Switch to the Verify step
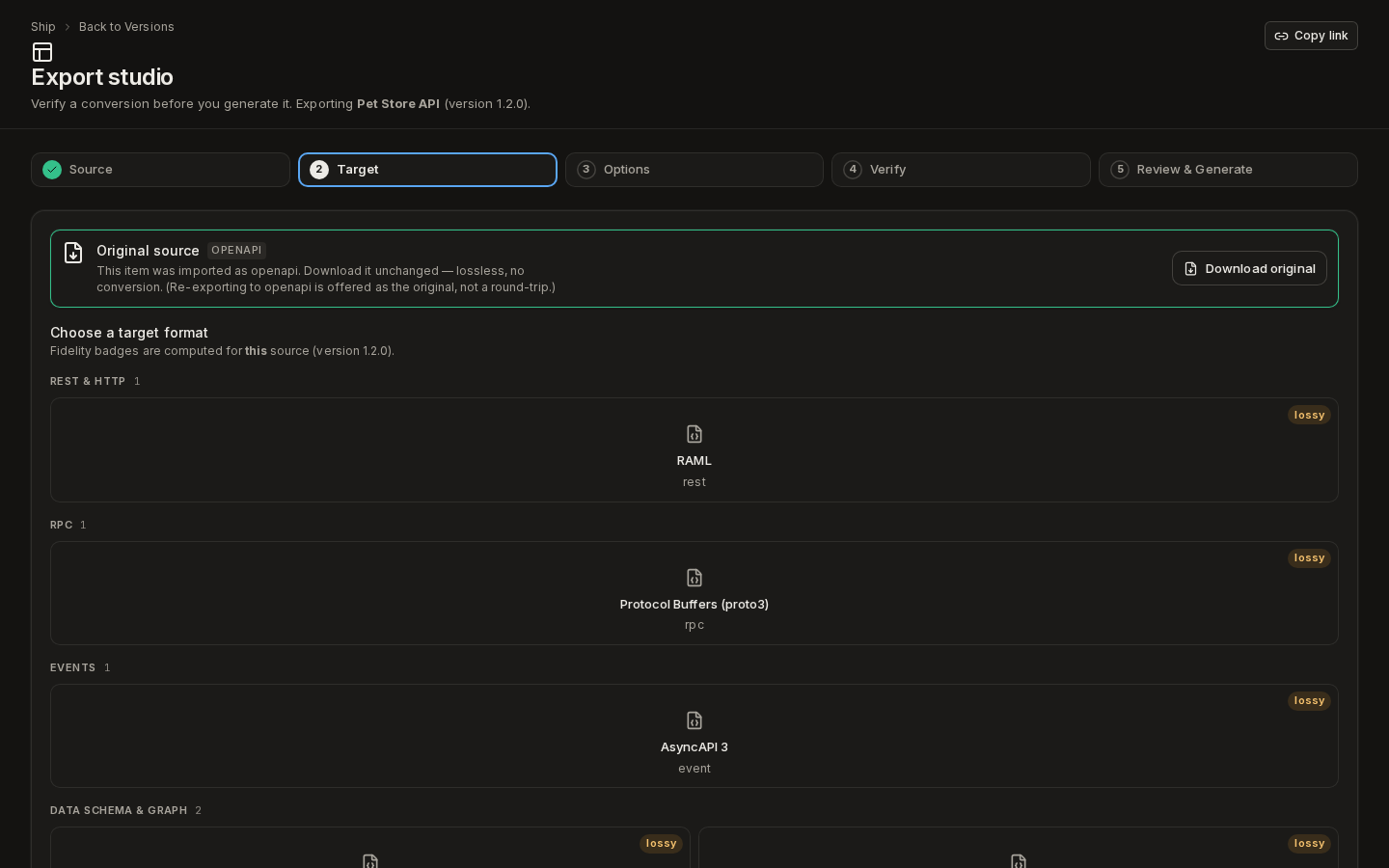Image resolution: width=1389 pixels, height=868 pixels. point(961,170)
